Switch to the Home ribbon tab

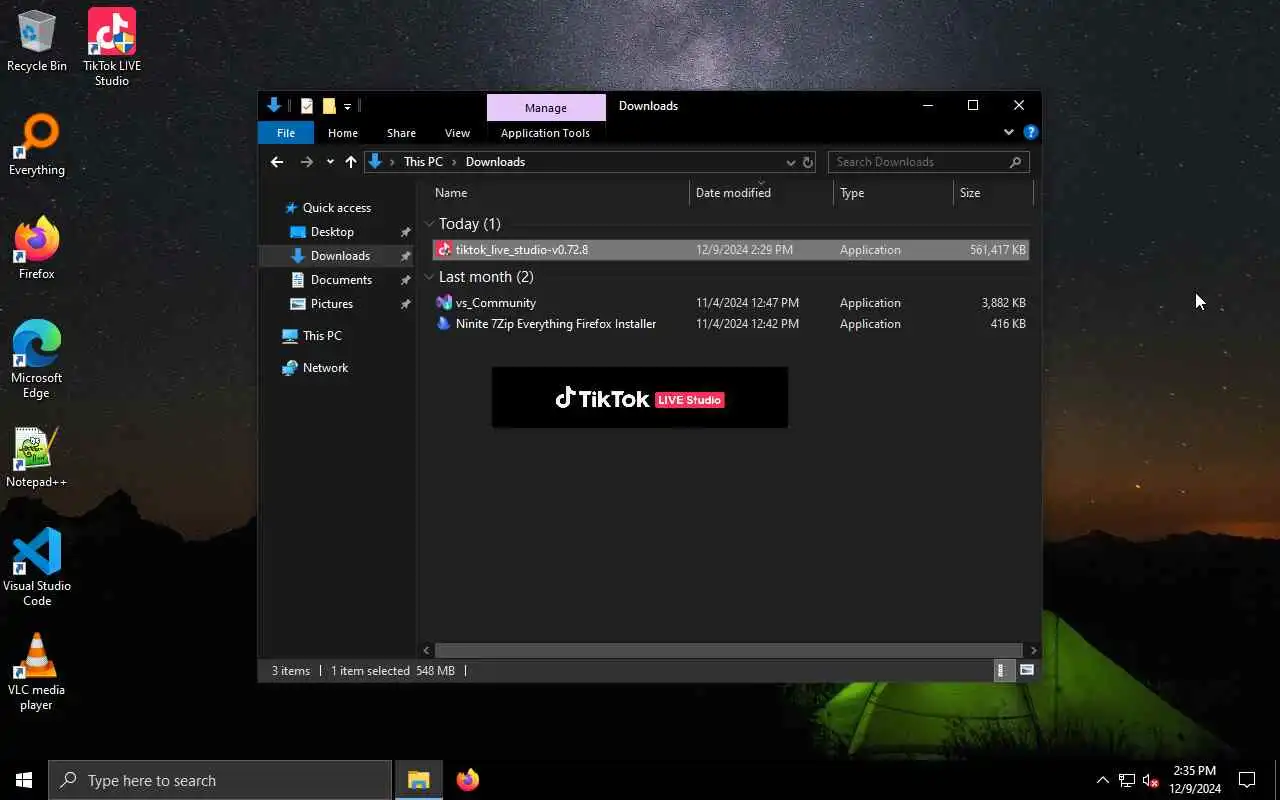(343, 133)
